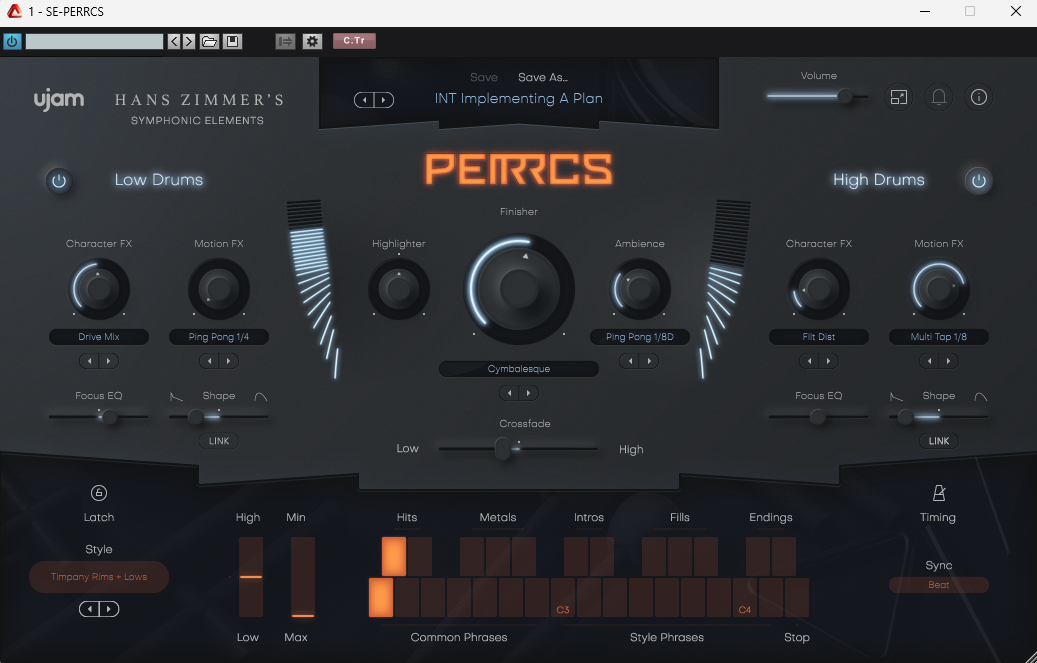The image size is (1037, 663).
Task: Open the Sync Beat selector
Action: [938, 585]
